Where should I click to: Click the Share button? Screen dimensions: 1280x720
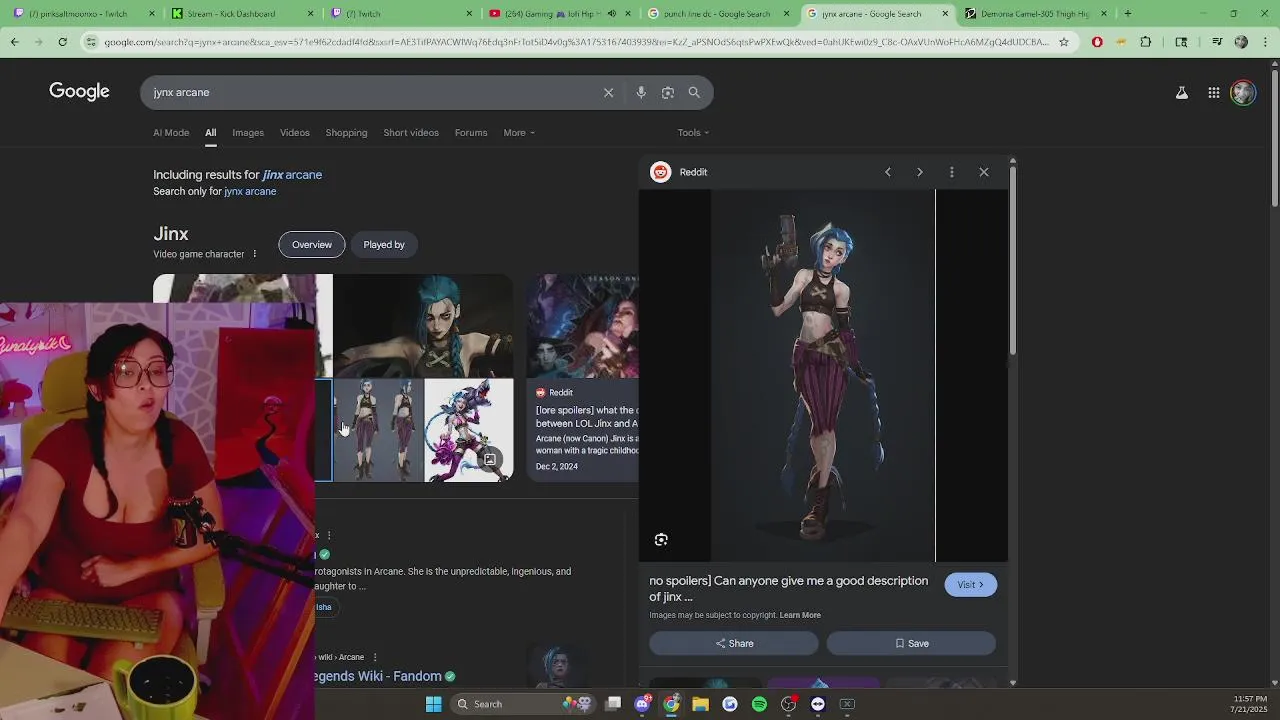[x=734, y=643]
